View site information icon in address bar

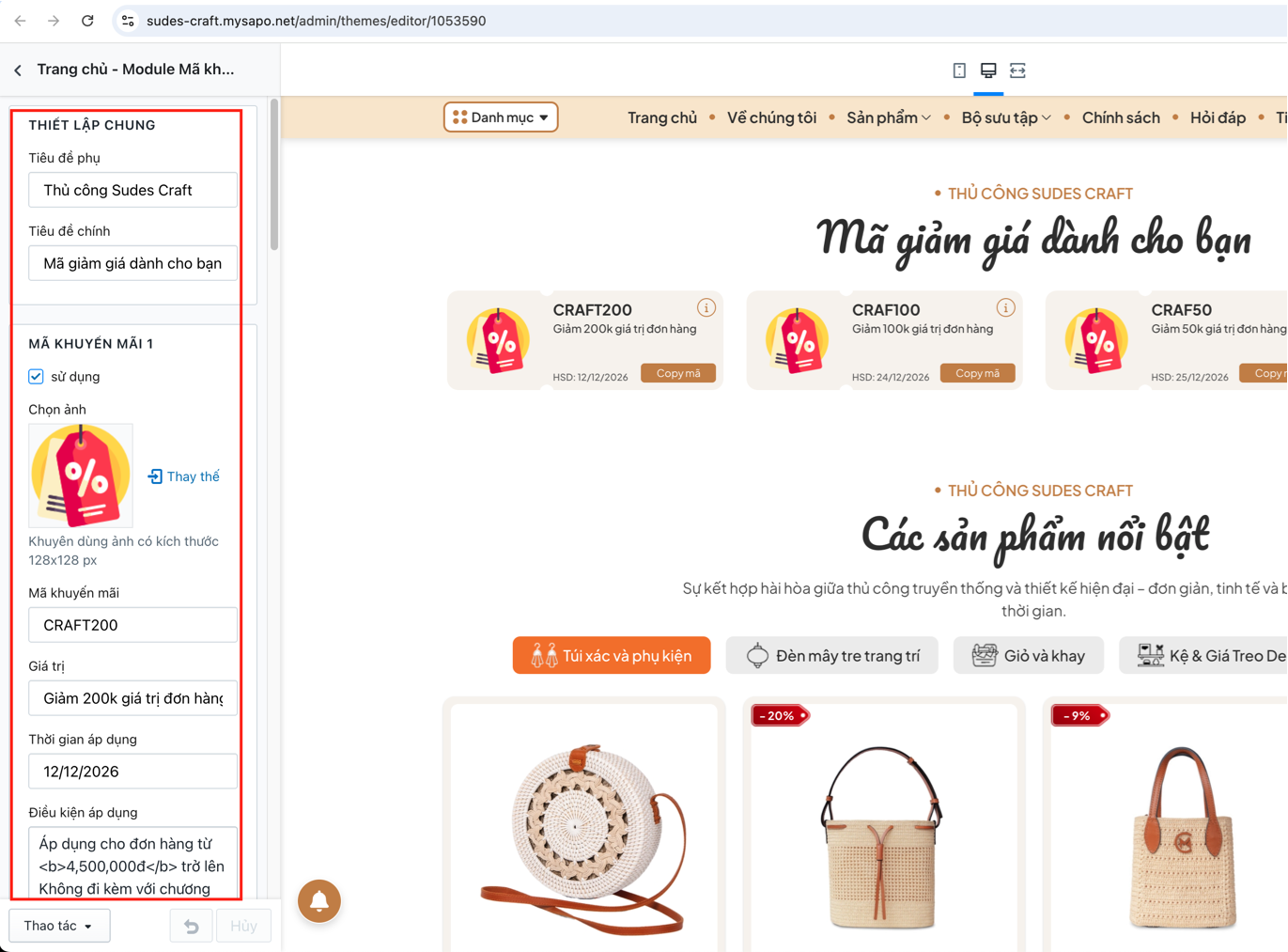coord(128,21)
